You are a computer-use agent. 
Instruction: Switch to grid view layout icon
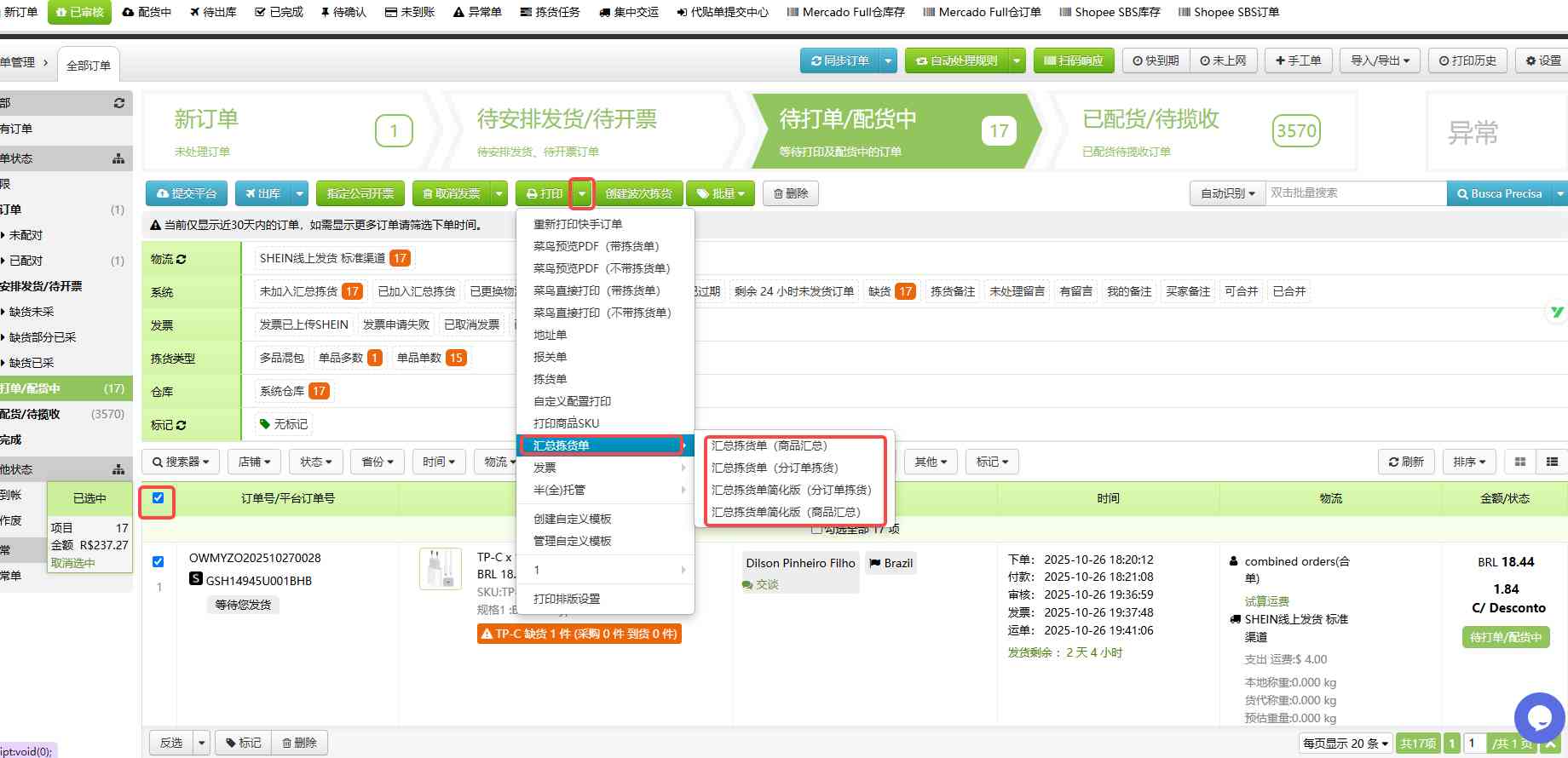pos(1519,462)
